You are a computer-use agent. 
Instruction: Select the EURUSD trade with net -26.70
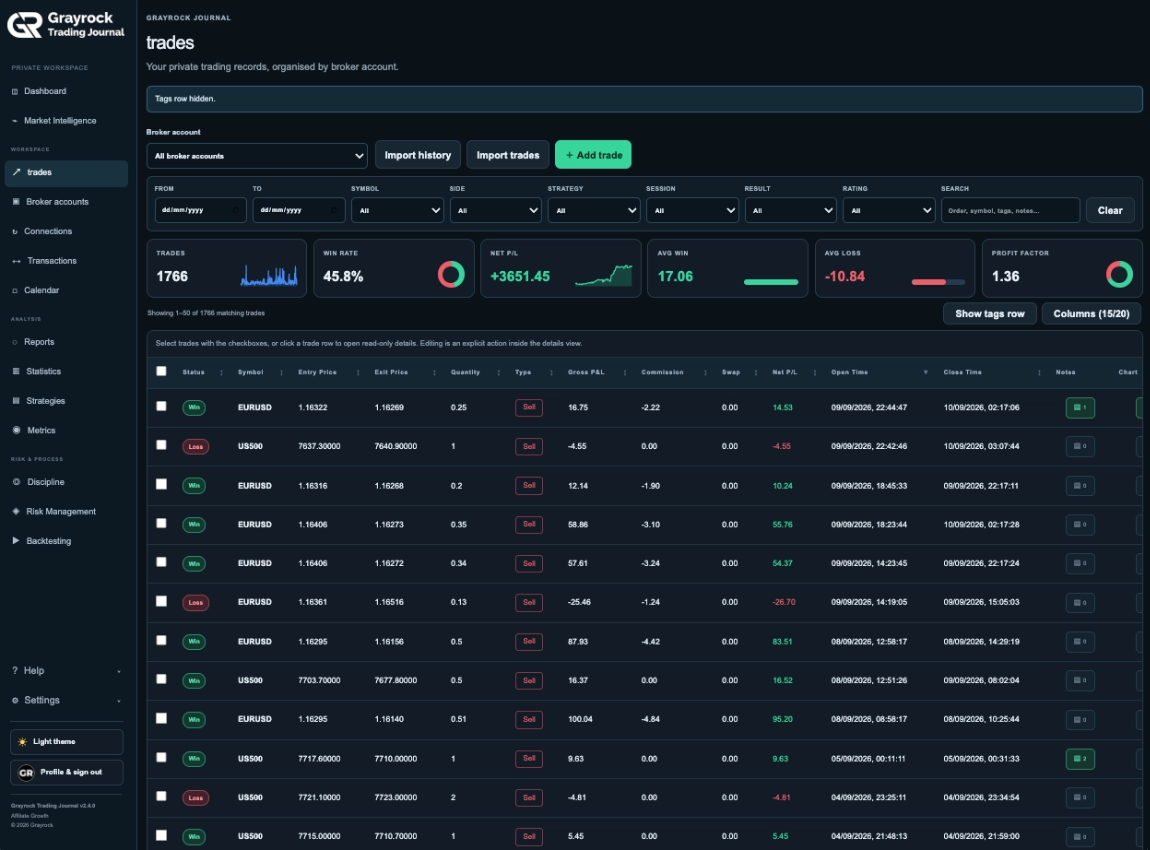pyautogui.click(x=161, y=601)
